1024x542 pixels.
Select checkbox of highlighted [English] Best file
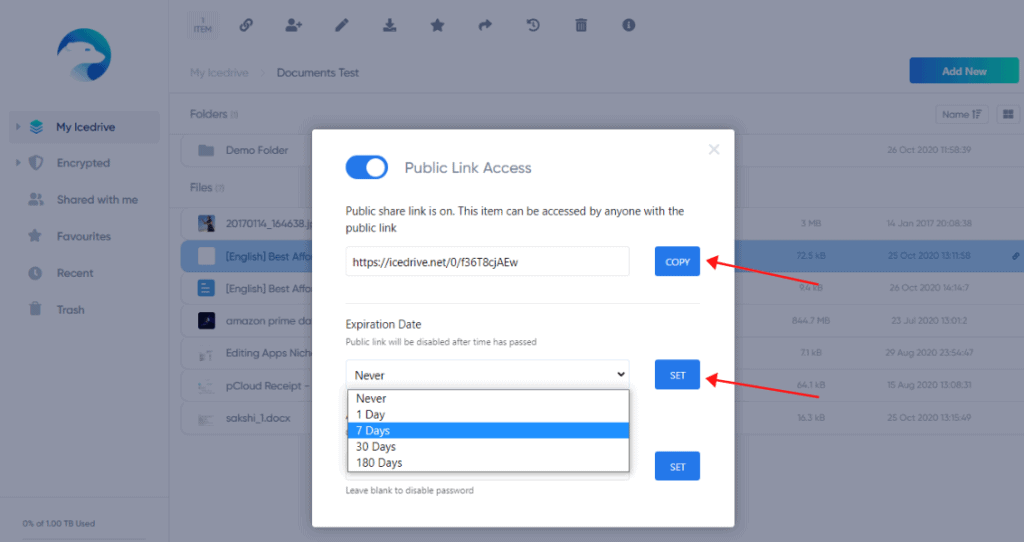[x=206, y=256]
